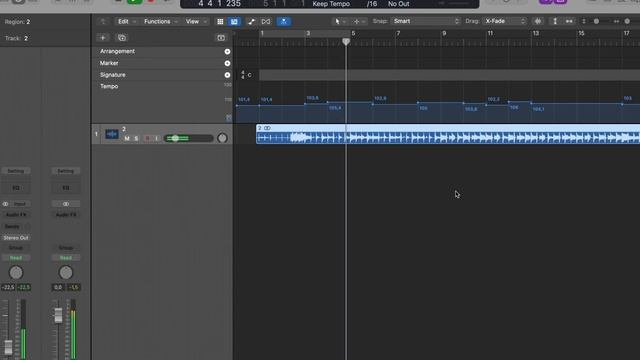Open the Snap Smart dropdown
This screenshot has height=360, width=640.
tap(426, 21)
